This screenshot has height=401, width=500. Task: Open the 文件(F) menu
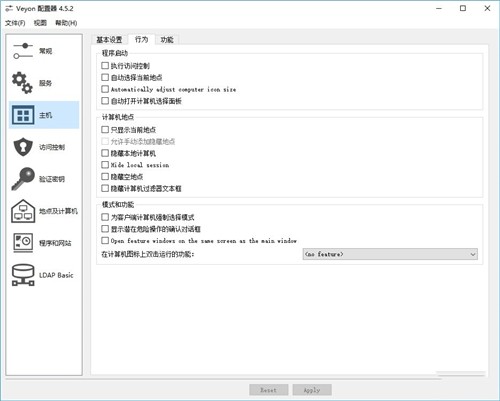click(15, 23)
